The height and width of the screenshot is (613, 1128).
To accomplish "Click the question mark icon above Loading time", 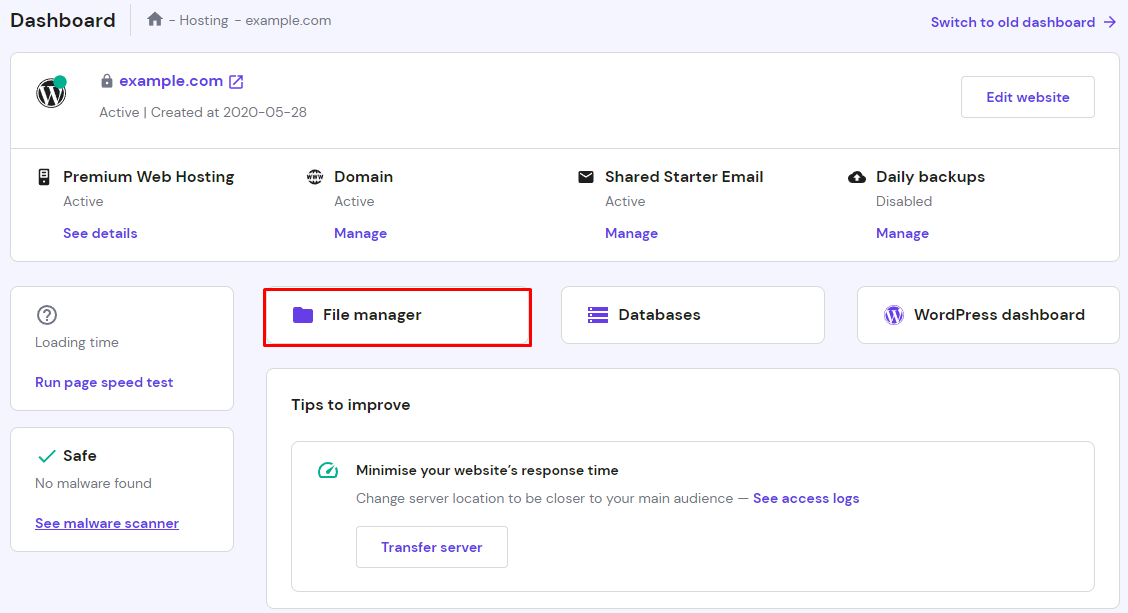I will (x=46, y=314).
